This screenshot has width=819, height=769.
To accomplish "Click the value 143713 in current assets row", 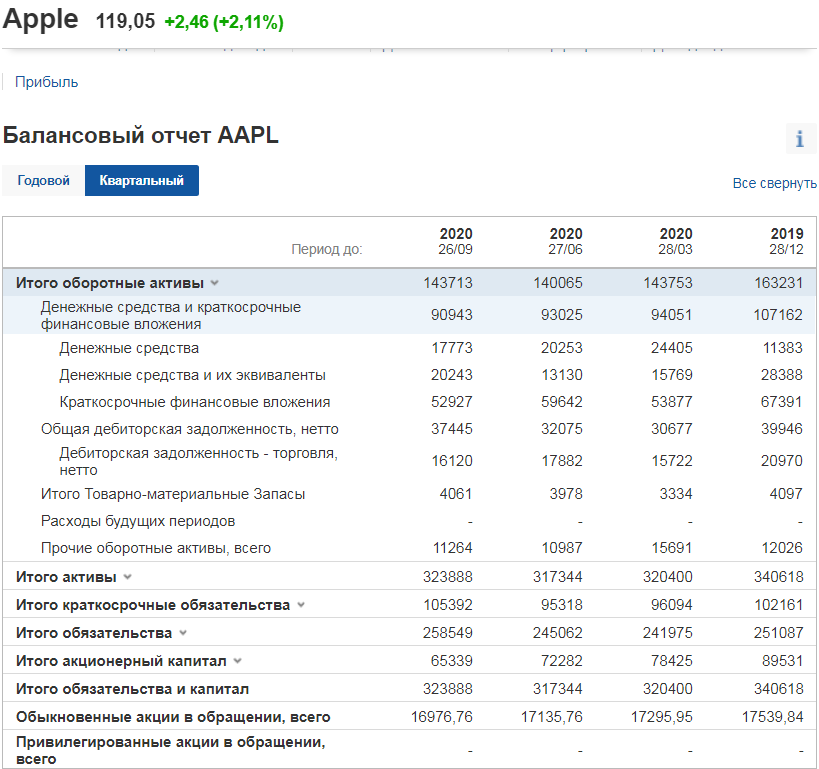I will (x=448, y=283).
